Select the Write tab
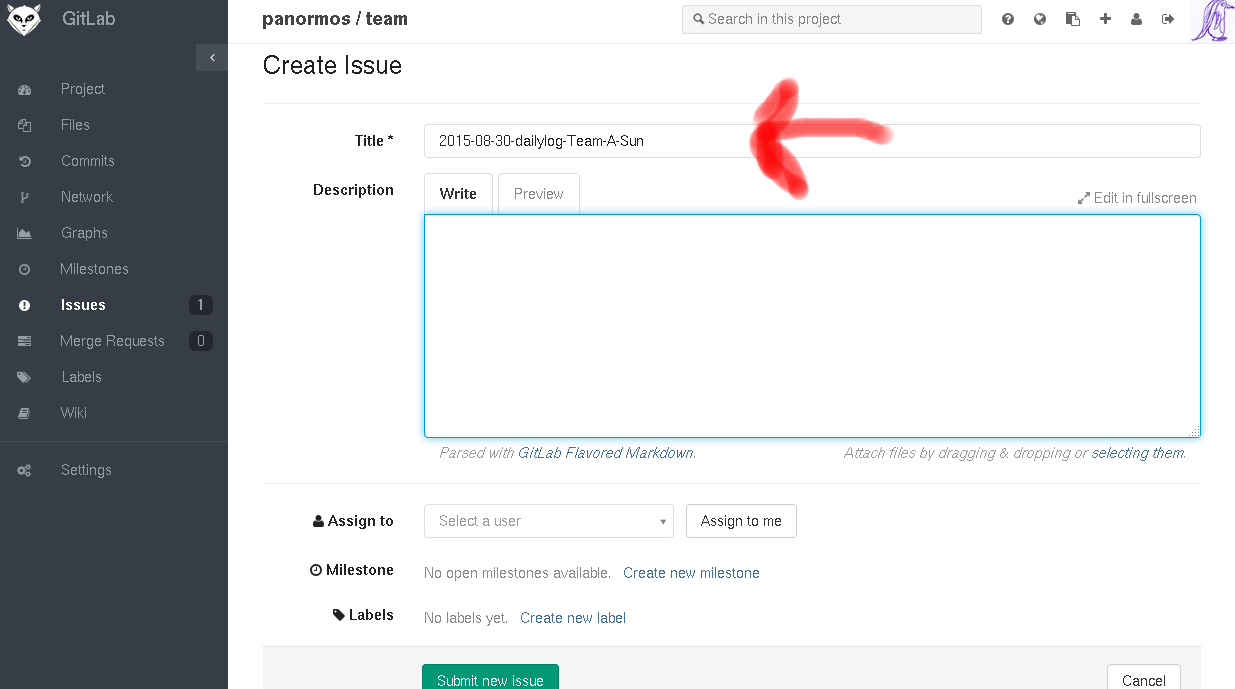Viewport: 1235px width, 689px height. [x=458, y=194]
